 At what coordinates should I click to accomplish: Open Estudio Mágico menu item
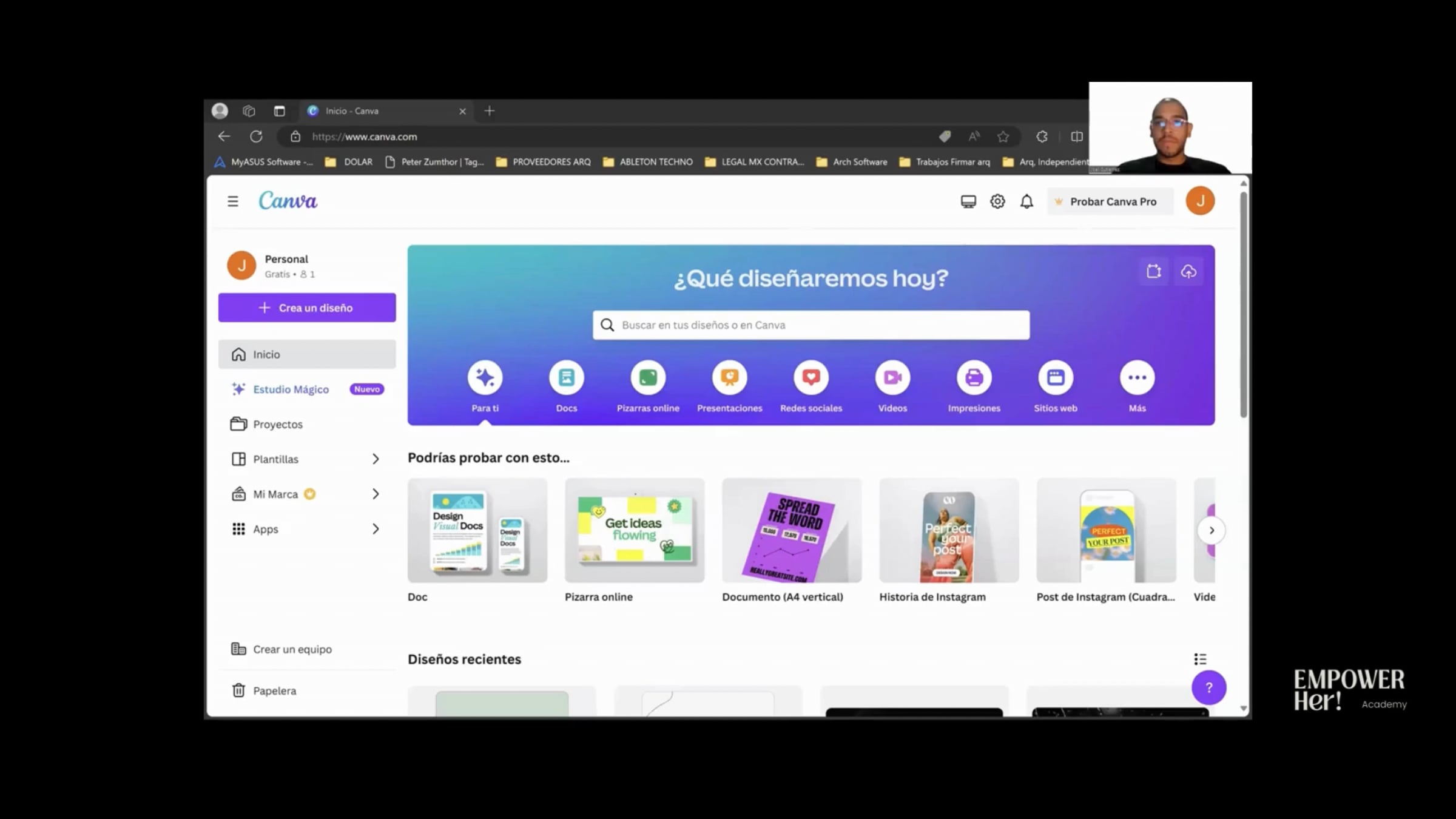[x=291, y=389]
